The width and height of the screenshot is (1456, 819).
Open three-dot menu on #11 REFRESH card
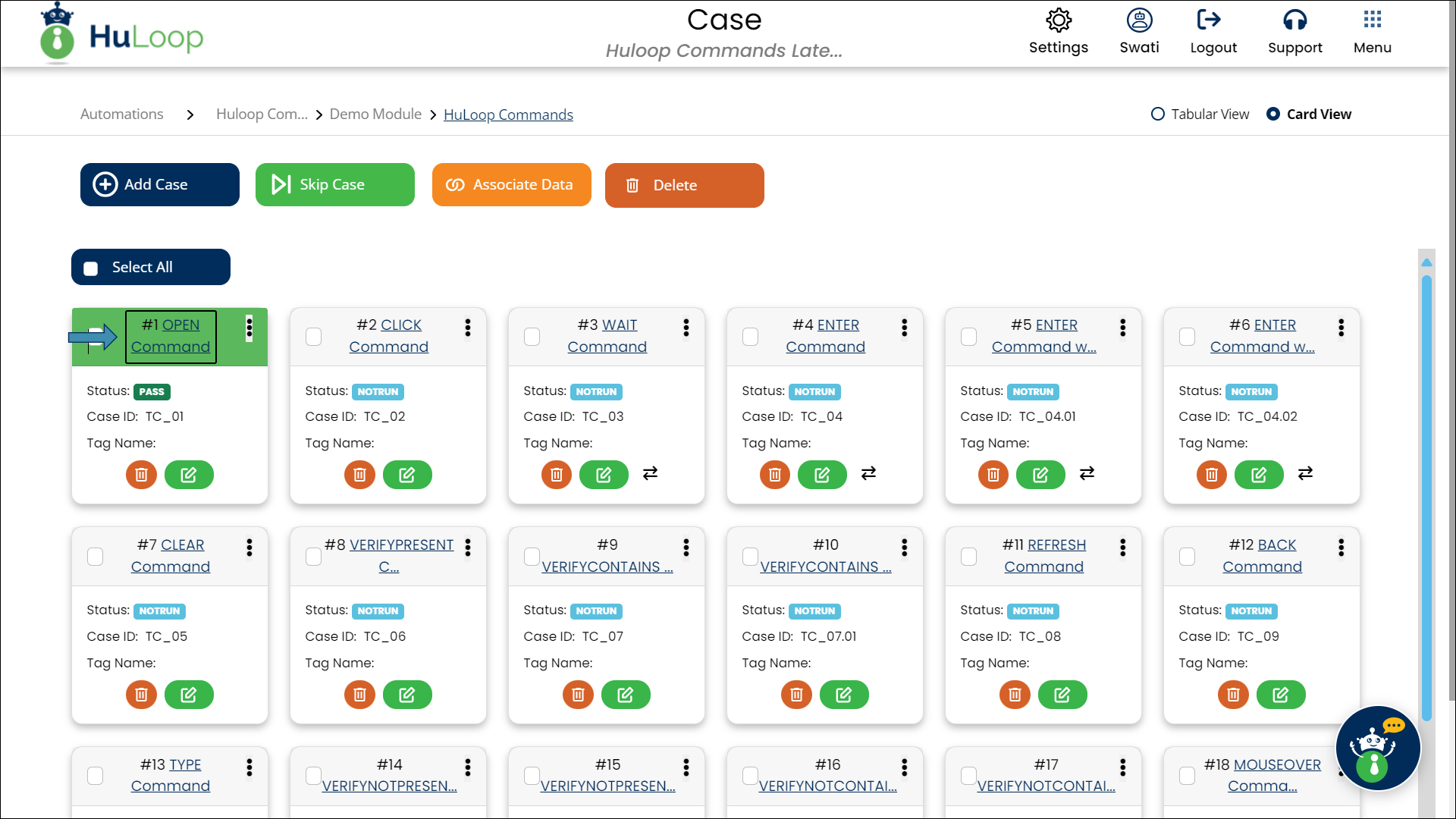click(x=1122, y=548)
